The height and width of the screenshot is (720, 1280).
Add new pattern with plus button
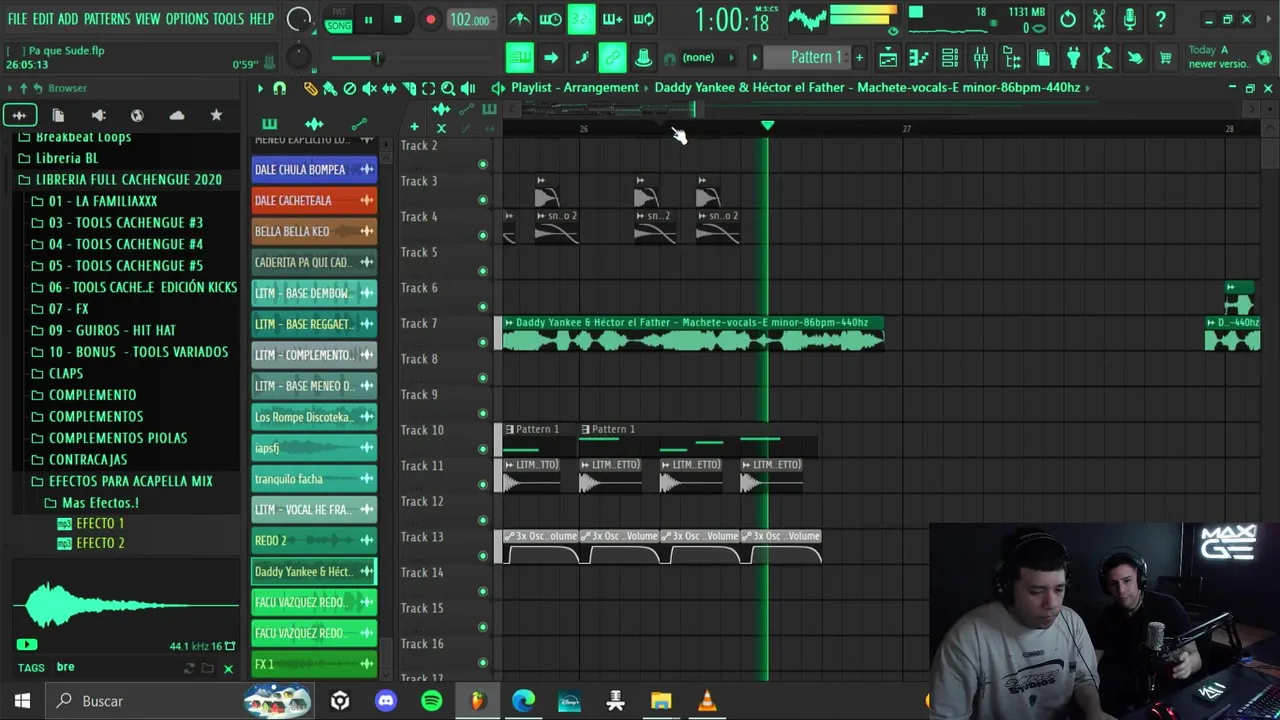859,58
